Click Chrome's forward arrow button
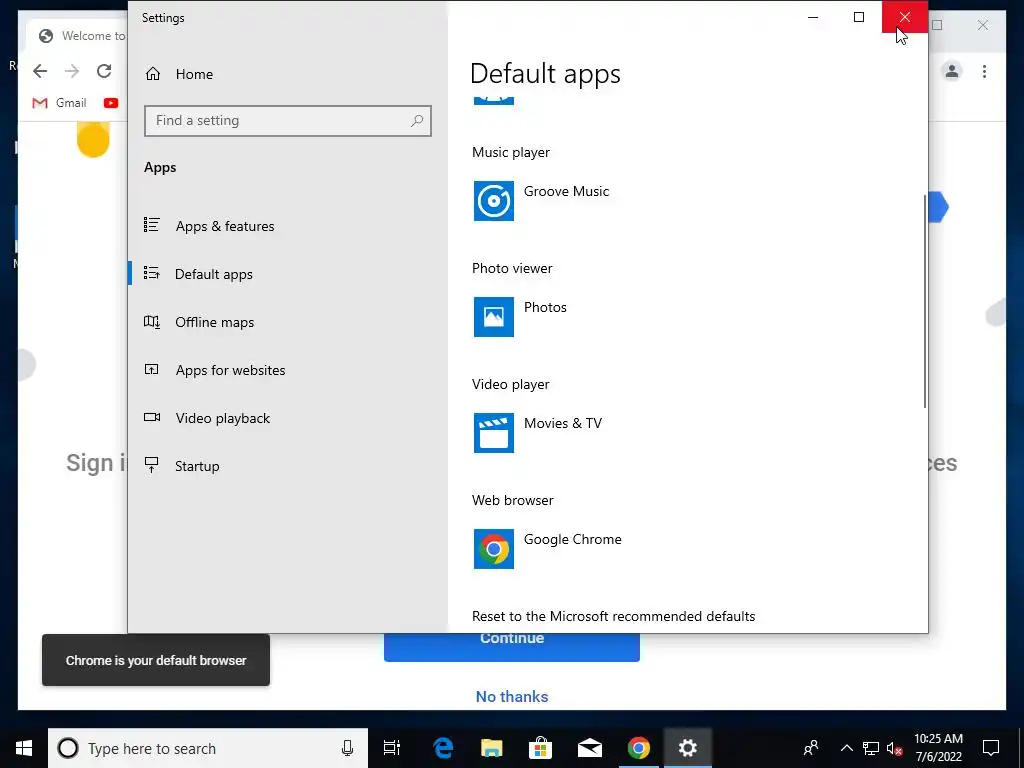Screen dimensions: 1024x768 [72, 71]
